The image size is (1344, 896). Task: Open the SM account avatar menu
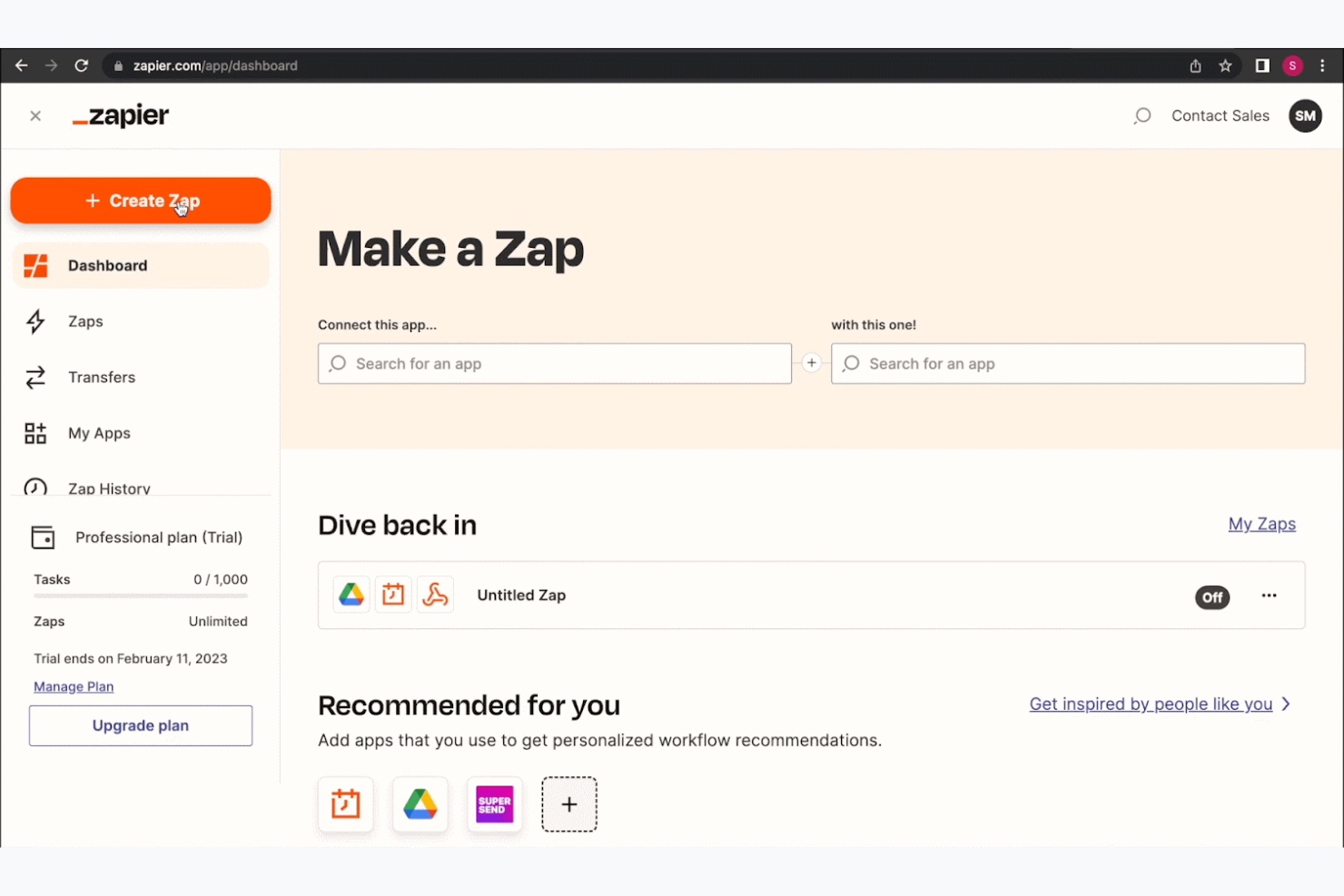click(1305, 116)
